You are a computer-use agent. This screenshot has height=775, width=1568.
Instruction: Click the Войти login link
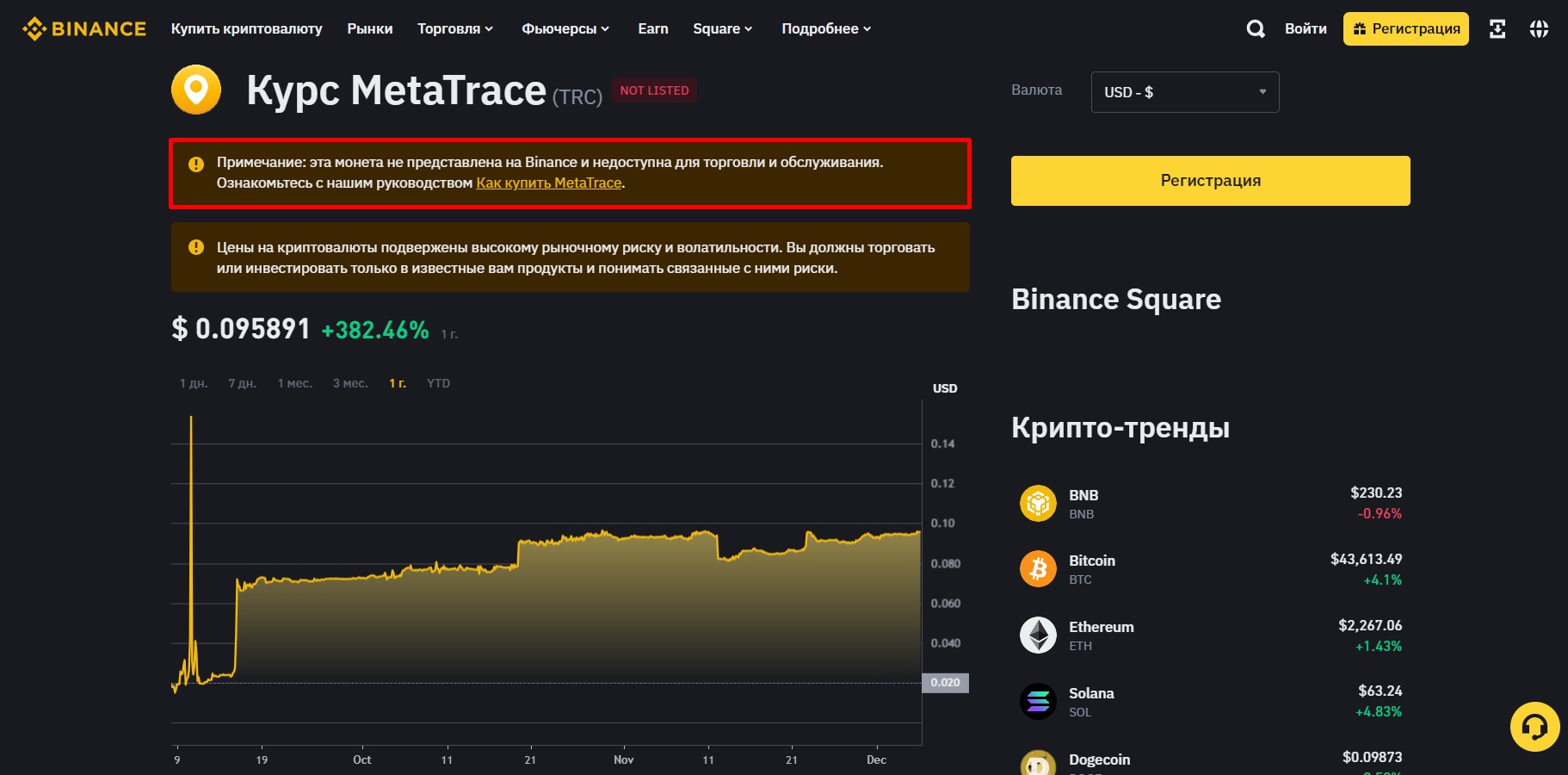[x=1306, y=28]
